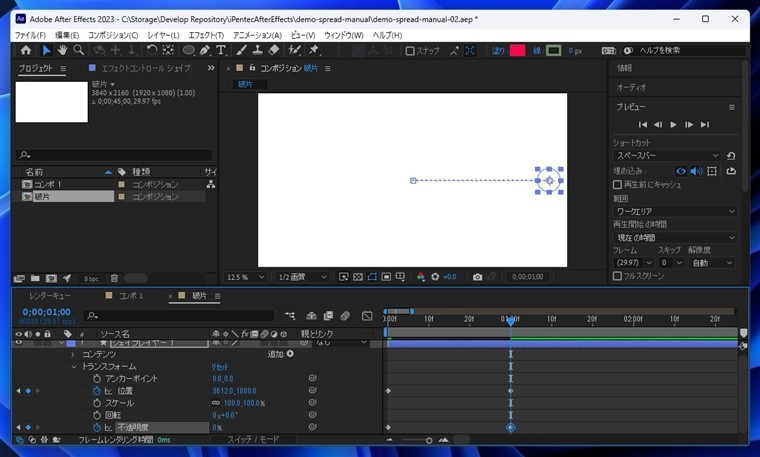Collapse the トランスフォーム group
Viewport: 760px width, 457px height.
tap(74, 367)
